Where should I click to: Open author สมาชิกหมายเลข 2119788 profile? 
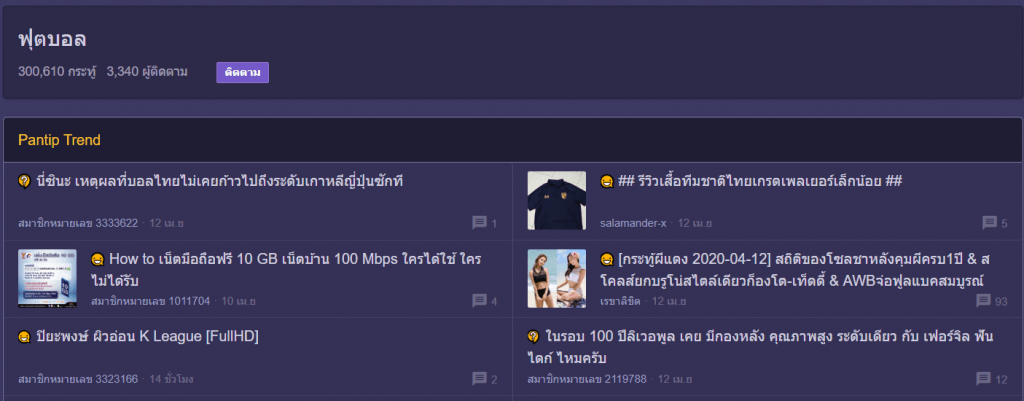click(x=587, y=379)
